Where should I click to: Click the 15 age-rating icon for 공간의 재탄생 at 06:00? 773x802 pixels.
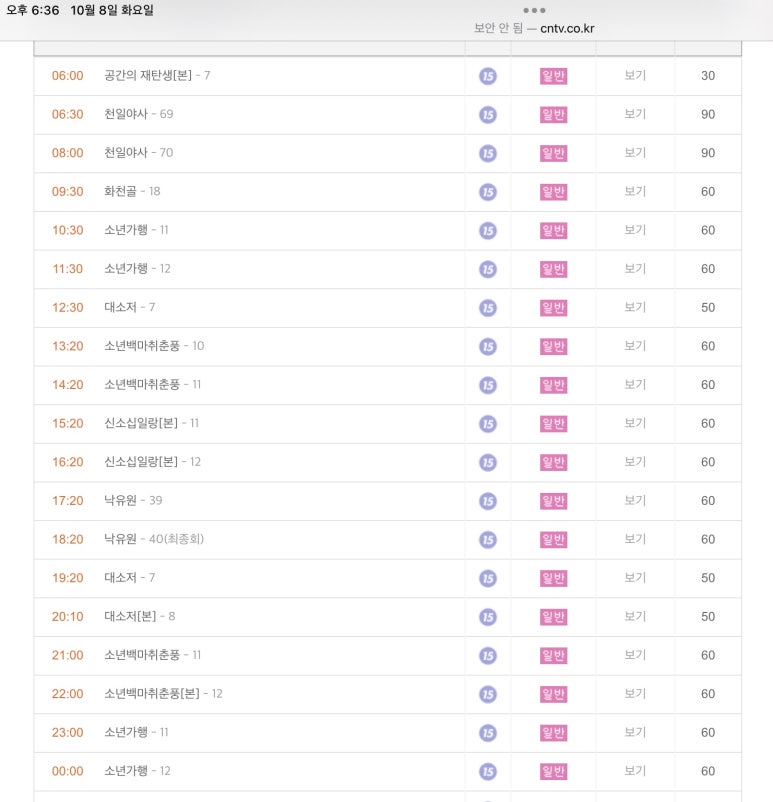click(x=488, y=76)
